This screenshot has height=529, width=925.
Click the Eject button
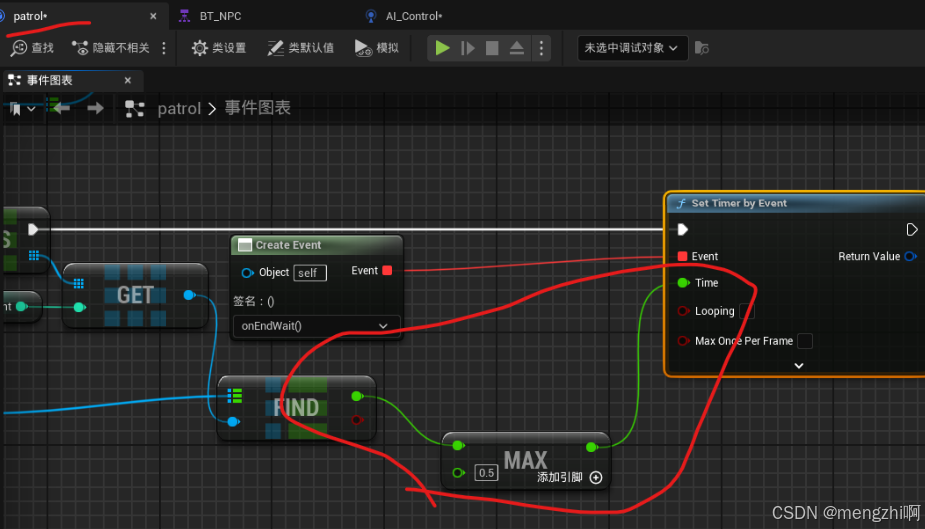[517, 48]
